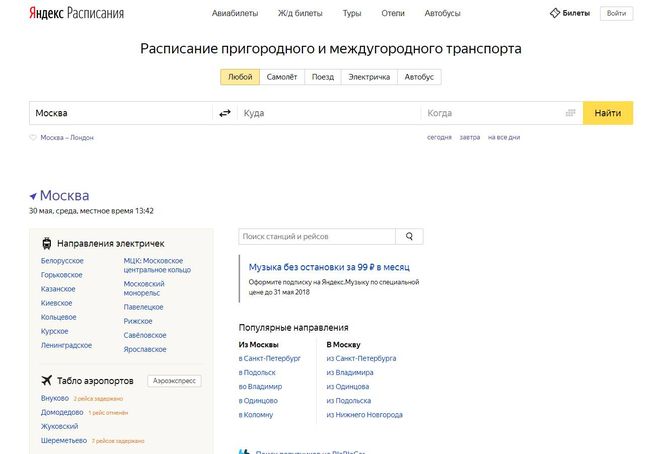Click the yellow Найти button
Screen dimensions: 670x454
[608, 113]
